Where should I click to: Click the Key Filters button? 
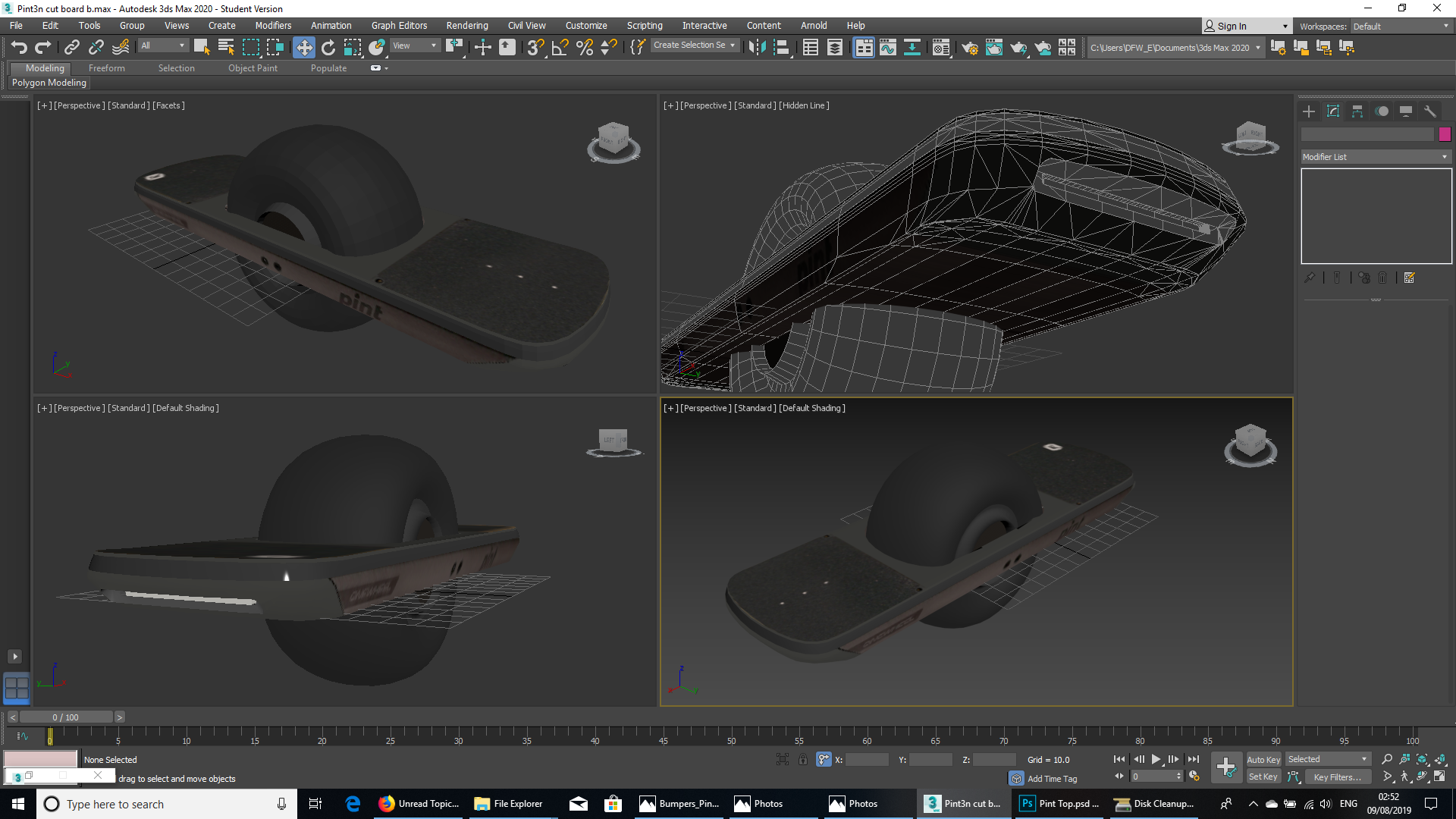(x=1336, y=777)
